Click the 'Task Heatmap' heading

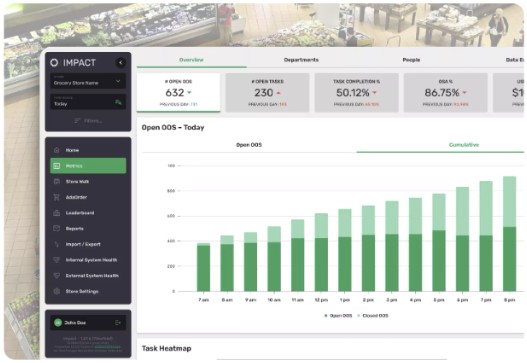pos(167,348)
